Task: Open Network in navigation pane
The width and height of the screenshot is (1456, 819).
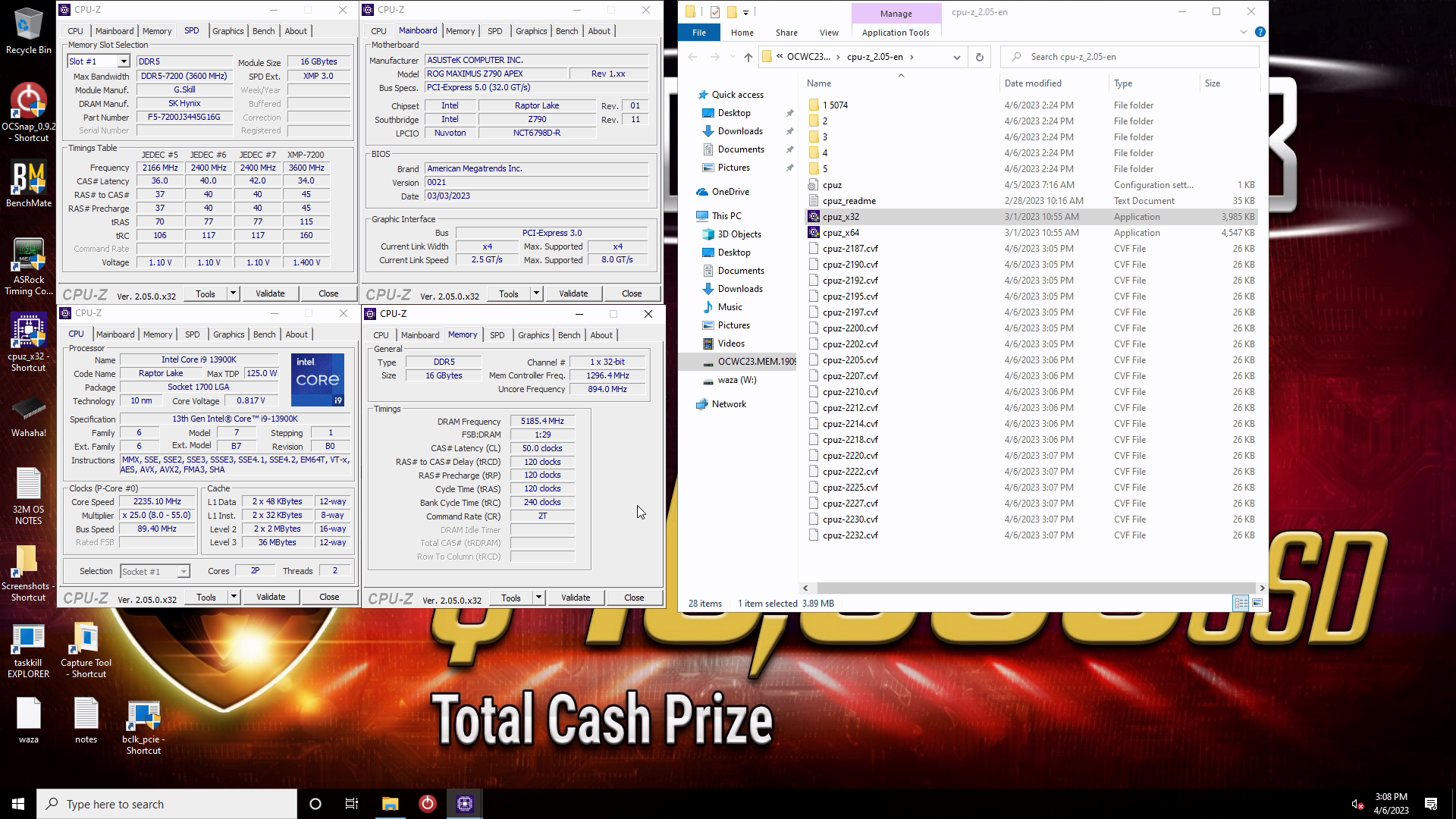Action: [729, 404]
